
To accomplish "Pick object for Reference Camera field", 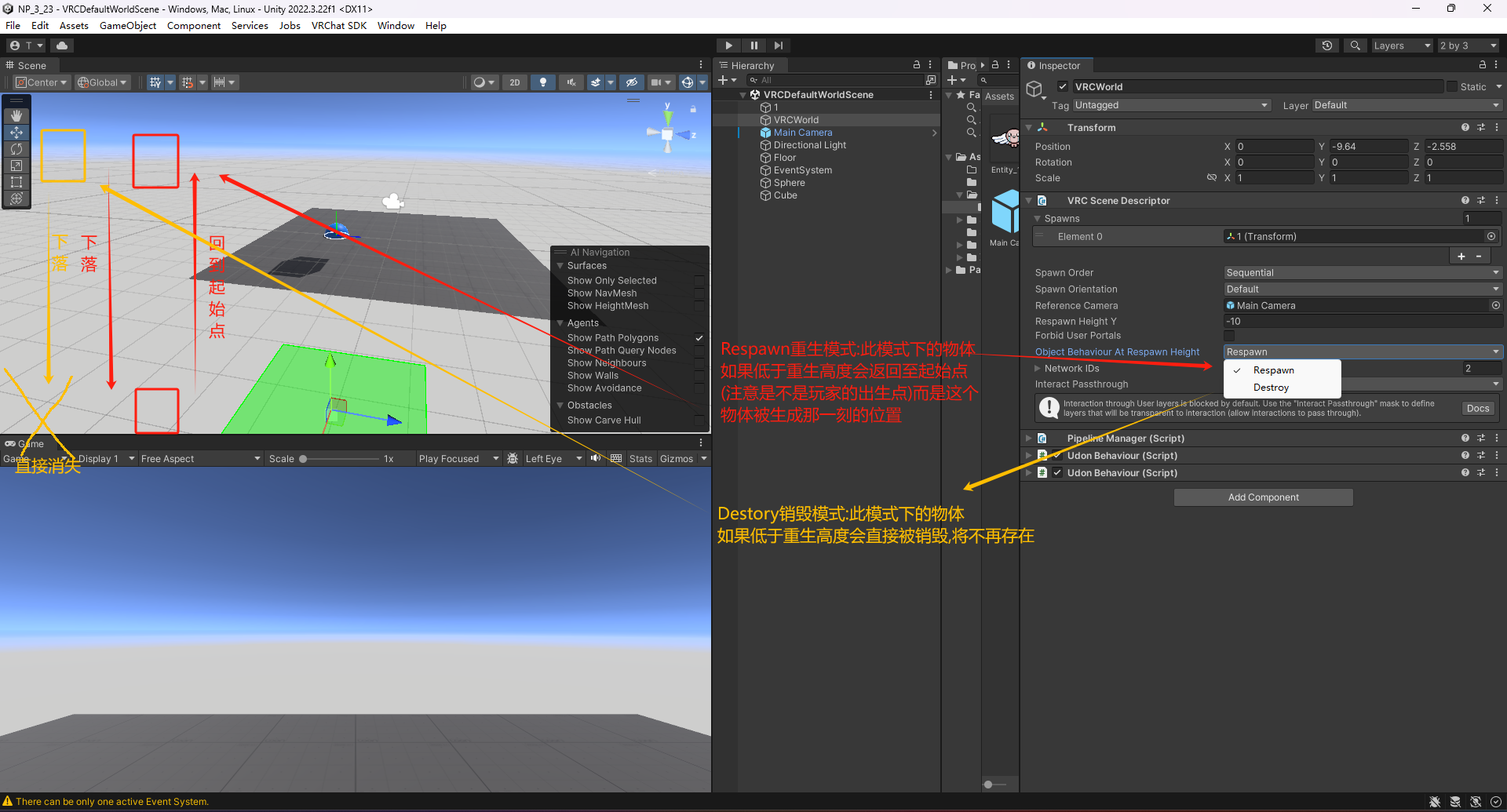I will pos(1495,305).
